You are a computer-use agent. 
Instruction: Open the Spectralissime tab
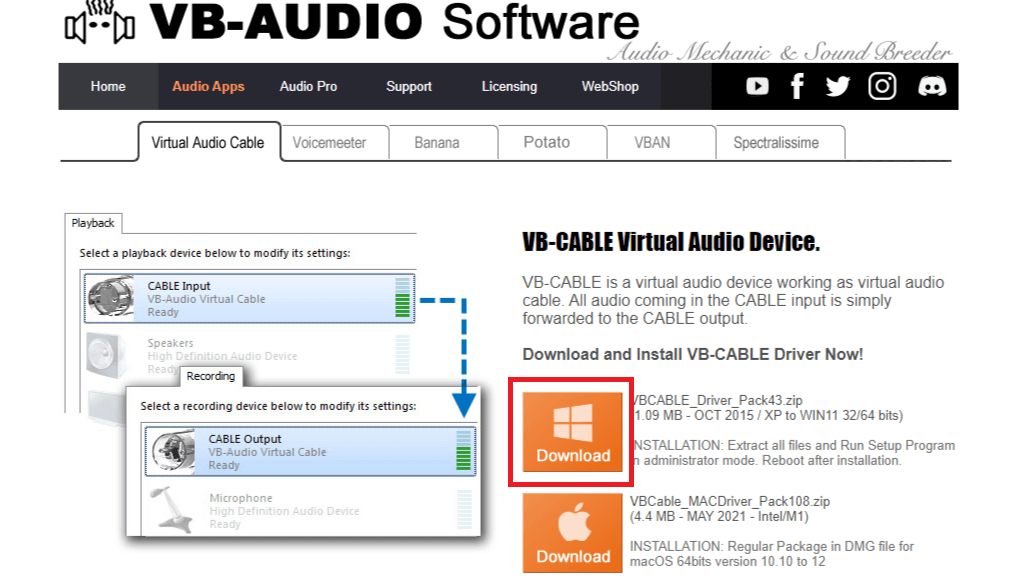point(776,143)
